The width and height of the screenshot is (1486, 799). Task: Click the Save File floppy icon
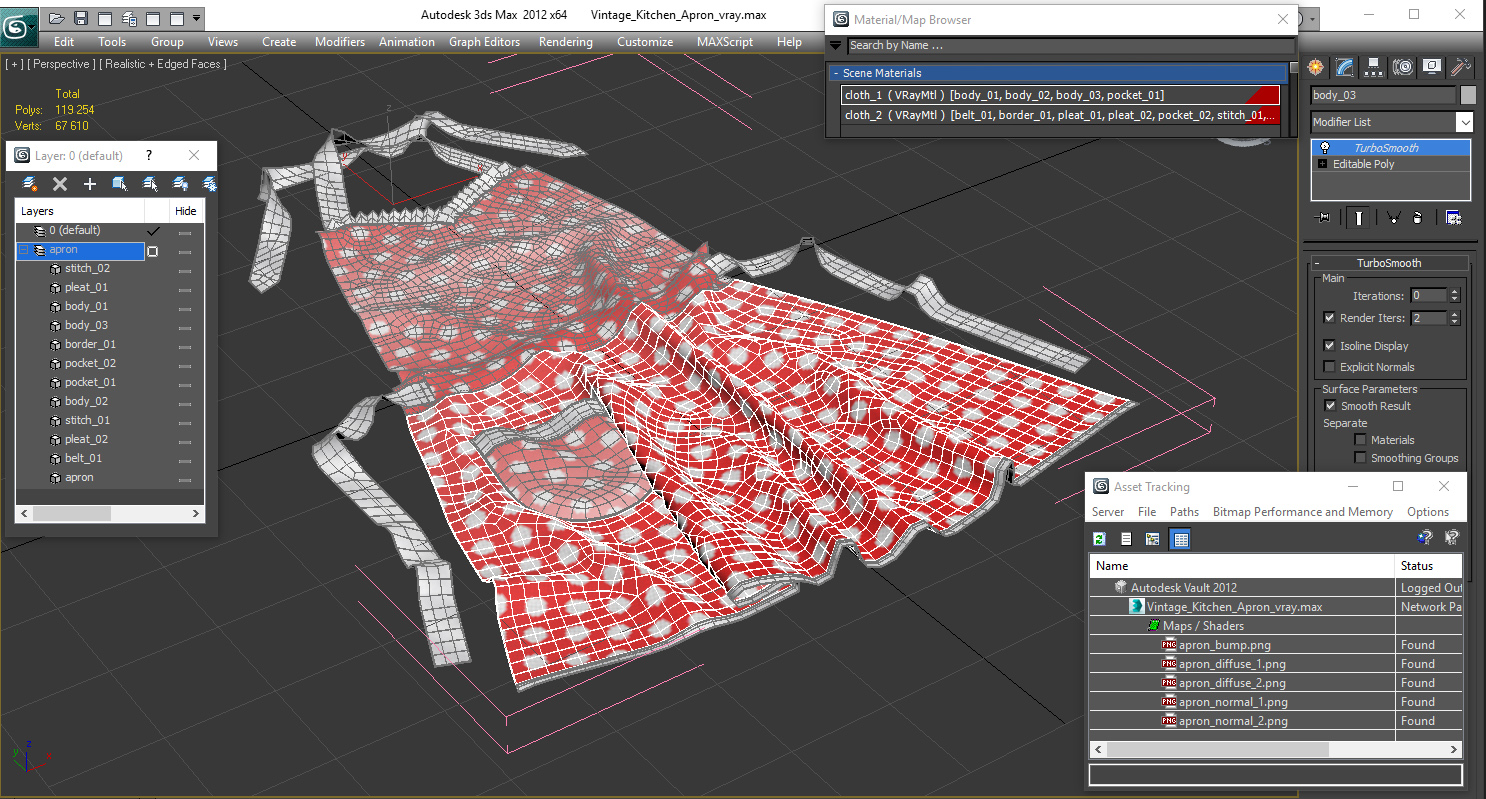click(x=81, y=18)
